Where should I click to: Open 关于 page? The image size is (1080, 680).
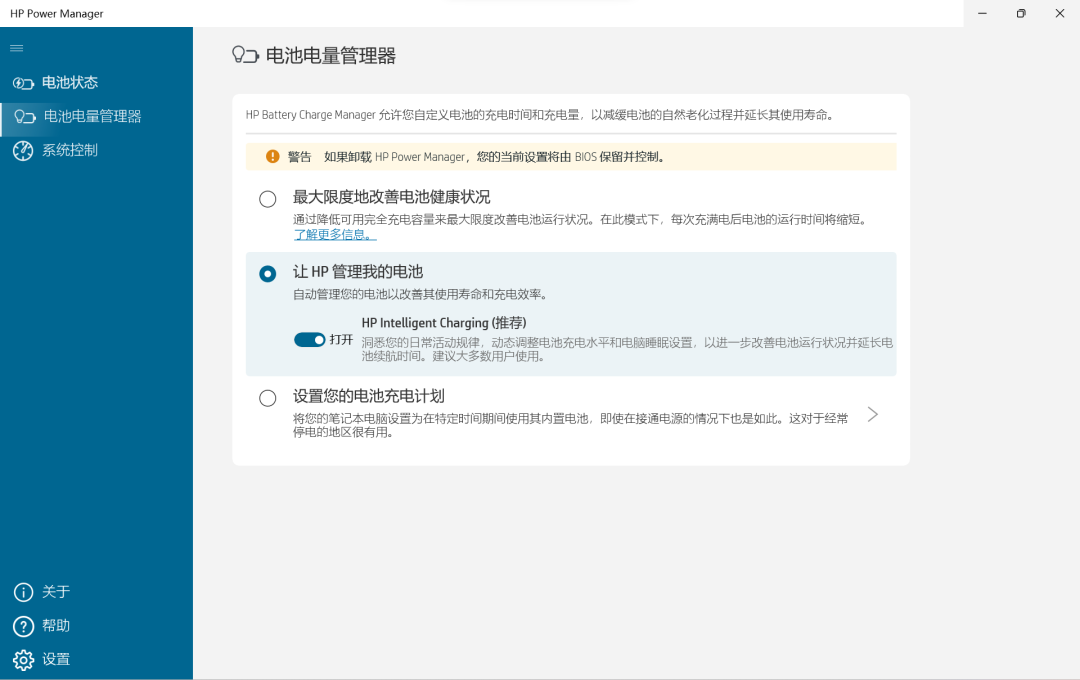click(x=56, y=592)
